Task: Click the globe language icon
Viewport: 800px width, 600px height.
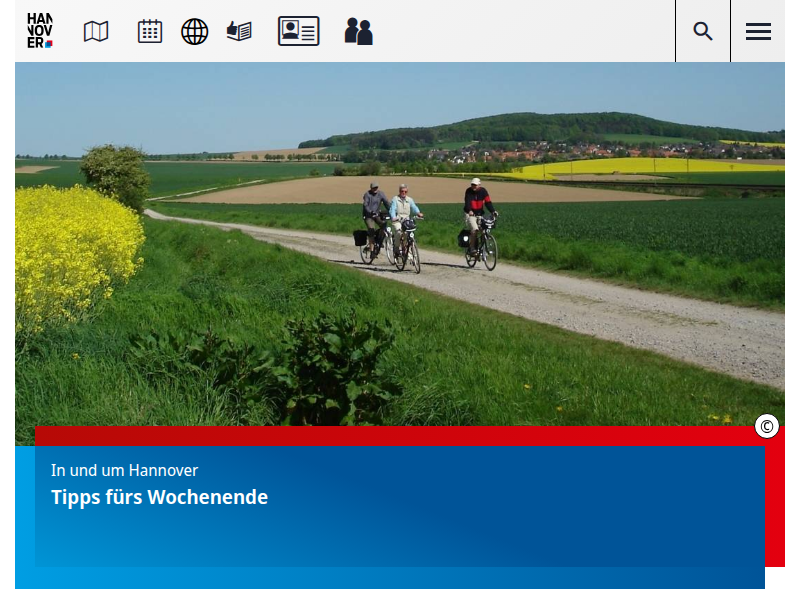Action: (x=194, y=31)
